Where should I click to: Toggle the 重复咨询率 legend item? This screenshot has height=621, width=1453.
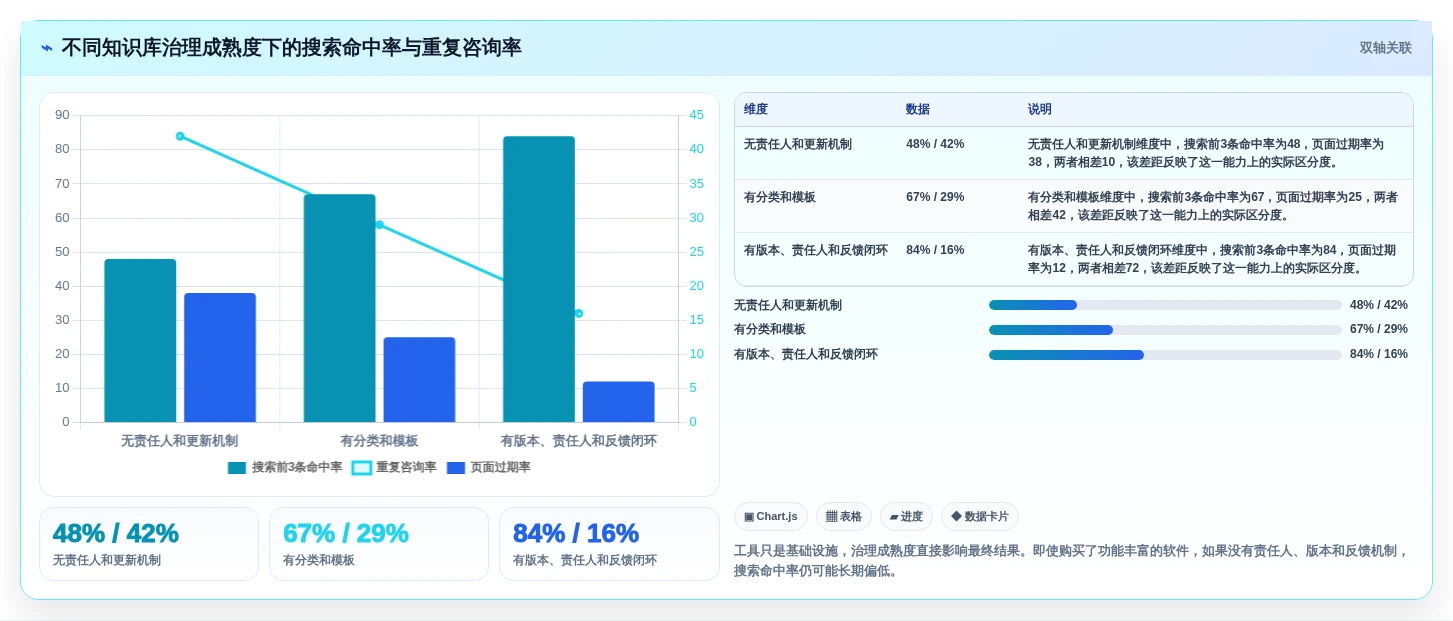tap(395, 467)
